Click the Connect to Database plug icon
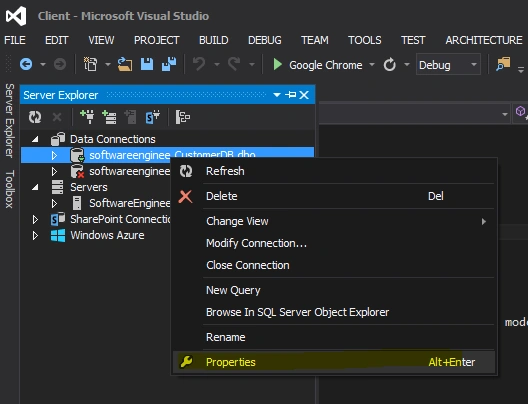The image size is (528, 404). pyautogui.click(x=88, y=117)
